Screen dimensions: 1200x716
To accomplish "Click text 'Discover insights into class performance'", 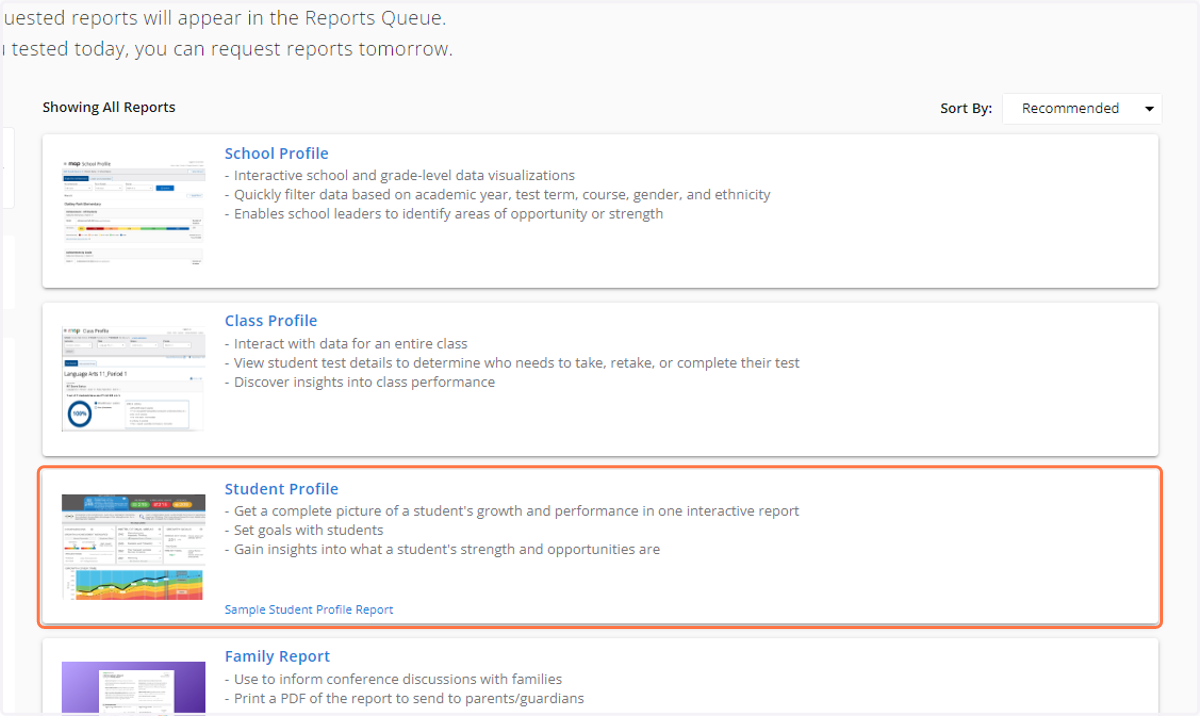I will 365,381.
